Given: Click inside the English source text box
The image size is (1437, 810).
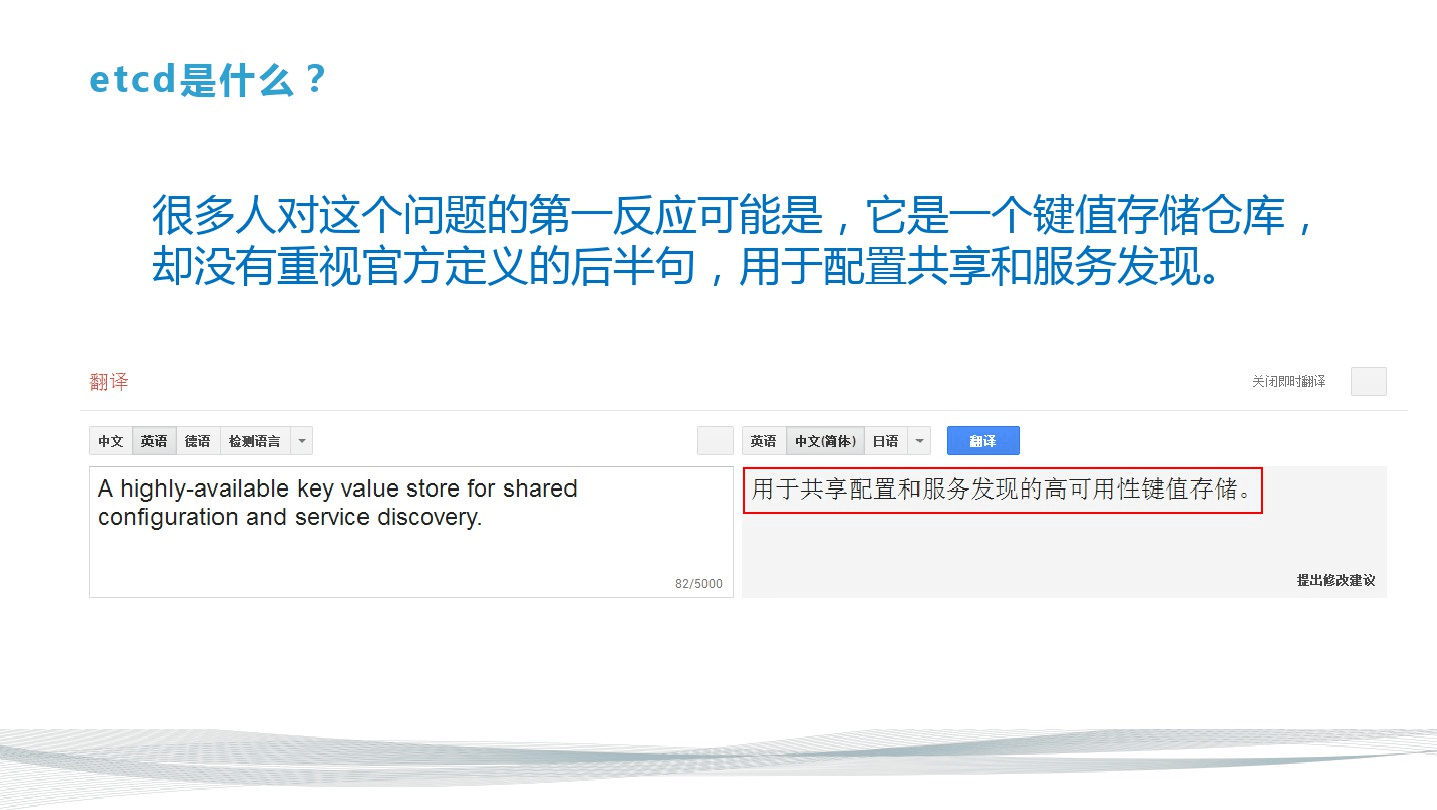Looking at the screenshot, I should pos(411,532).
